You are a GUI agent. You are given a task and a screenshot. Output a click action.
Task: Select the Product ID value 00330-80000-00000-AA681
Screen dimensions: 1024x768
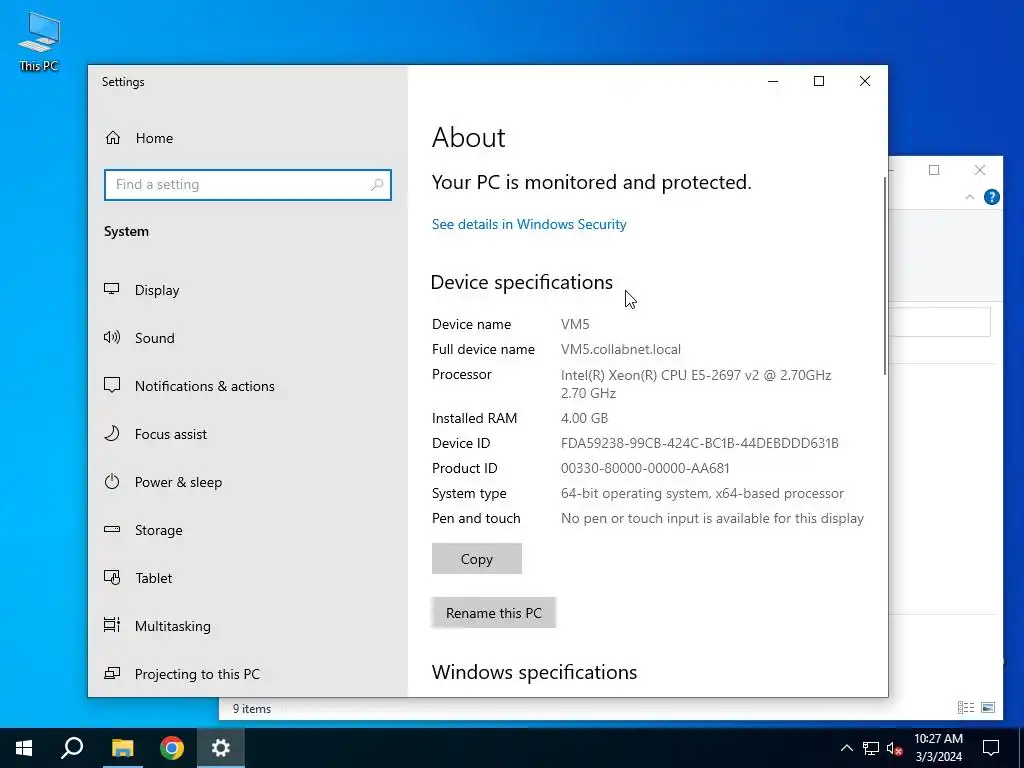(x=645, y=468)
